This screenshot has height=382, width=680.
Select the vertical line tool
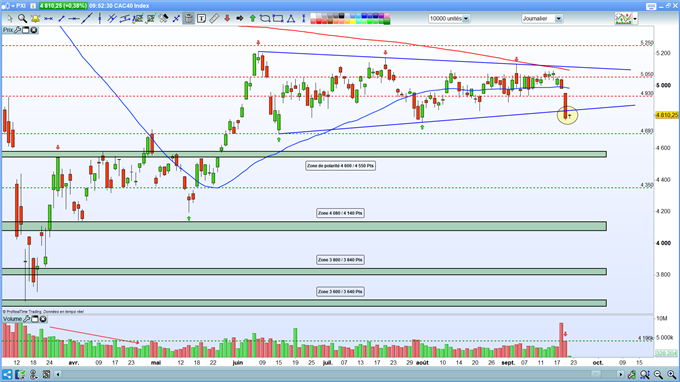[x=99, y=19]
